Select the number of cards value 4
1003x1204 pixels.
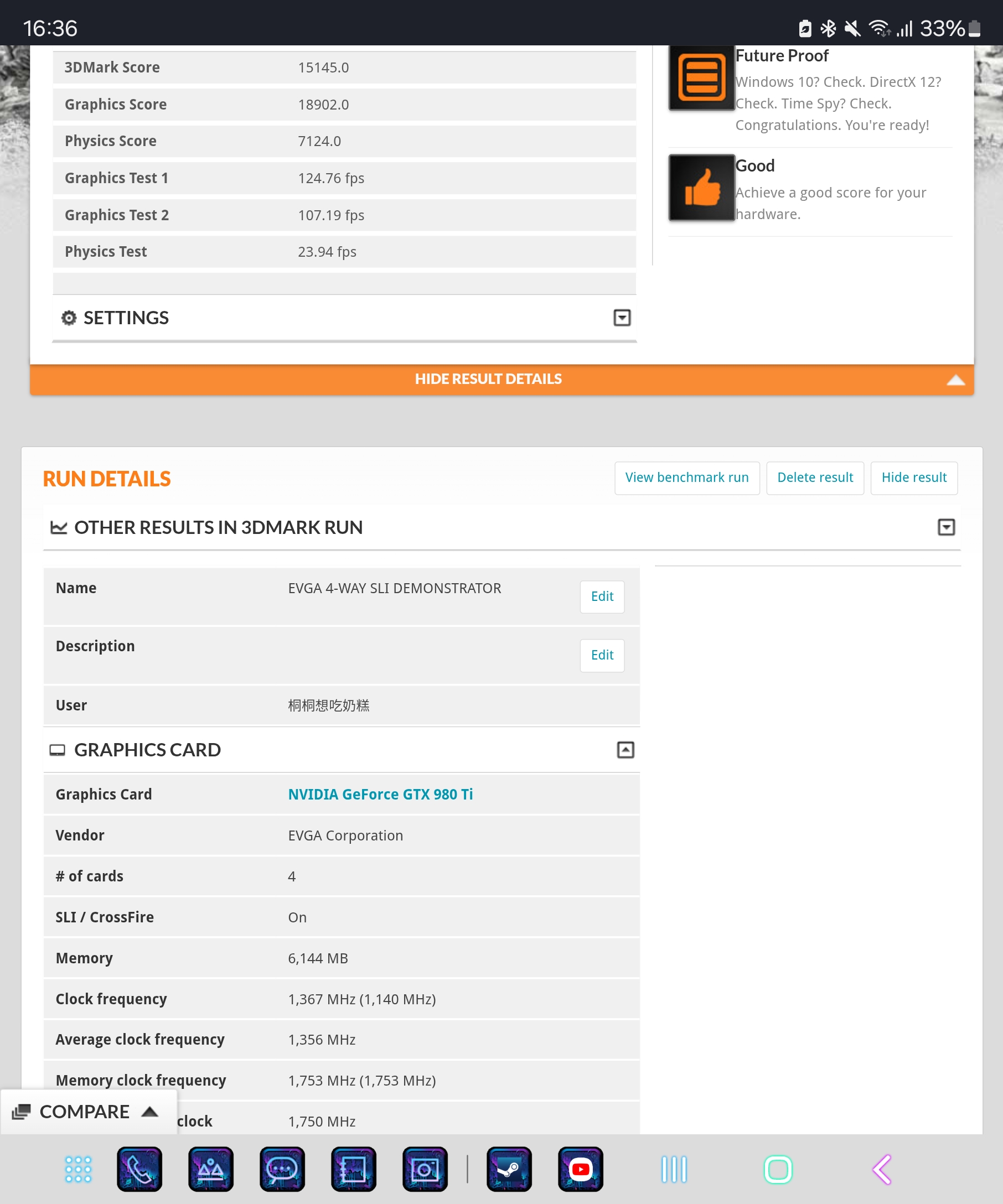coord(292,876)
